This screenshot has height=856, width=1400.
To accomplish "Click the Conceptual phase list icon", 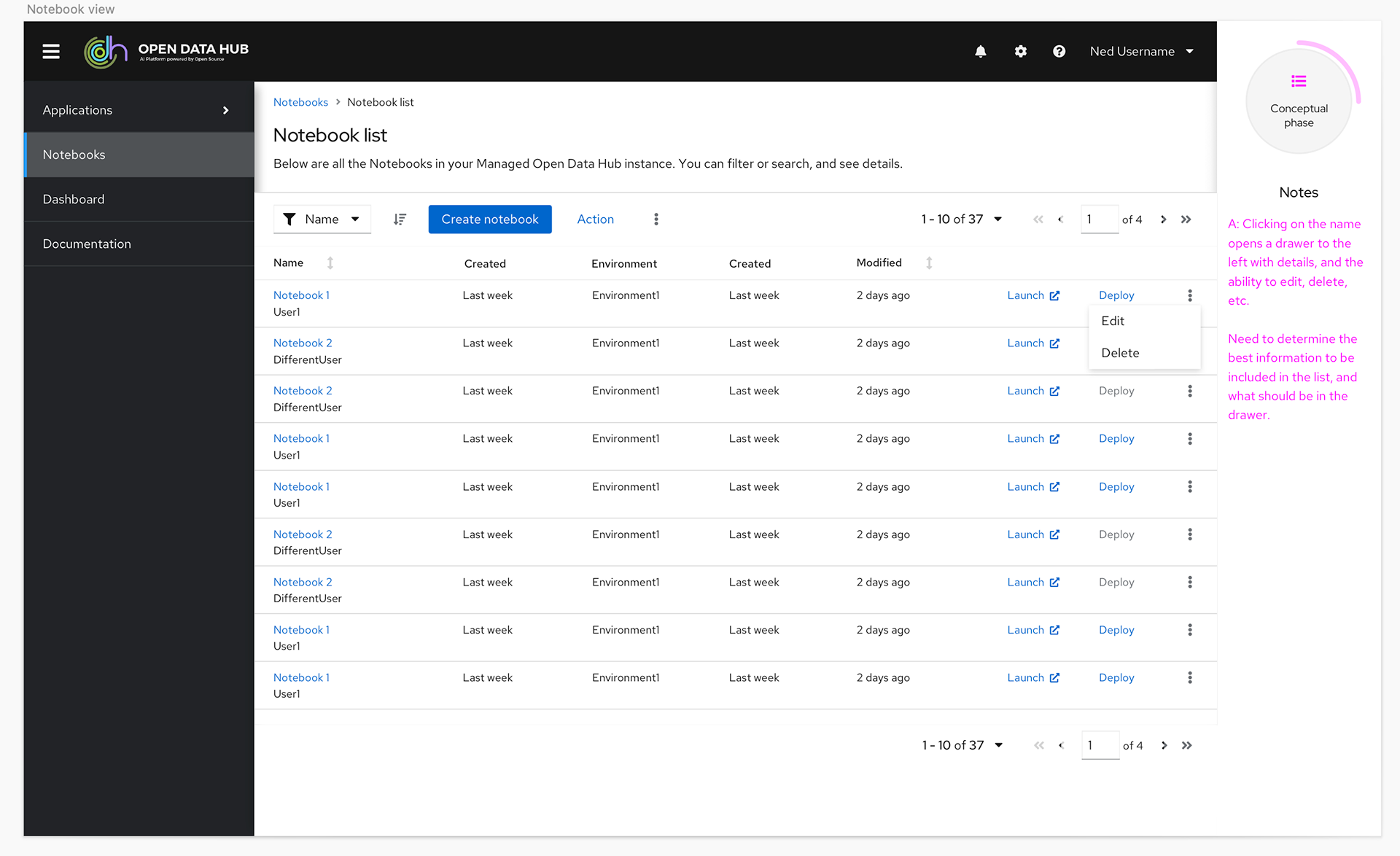I will click(x=1299, y=81).
